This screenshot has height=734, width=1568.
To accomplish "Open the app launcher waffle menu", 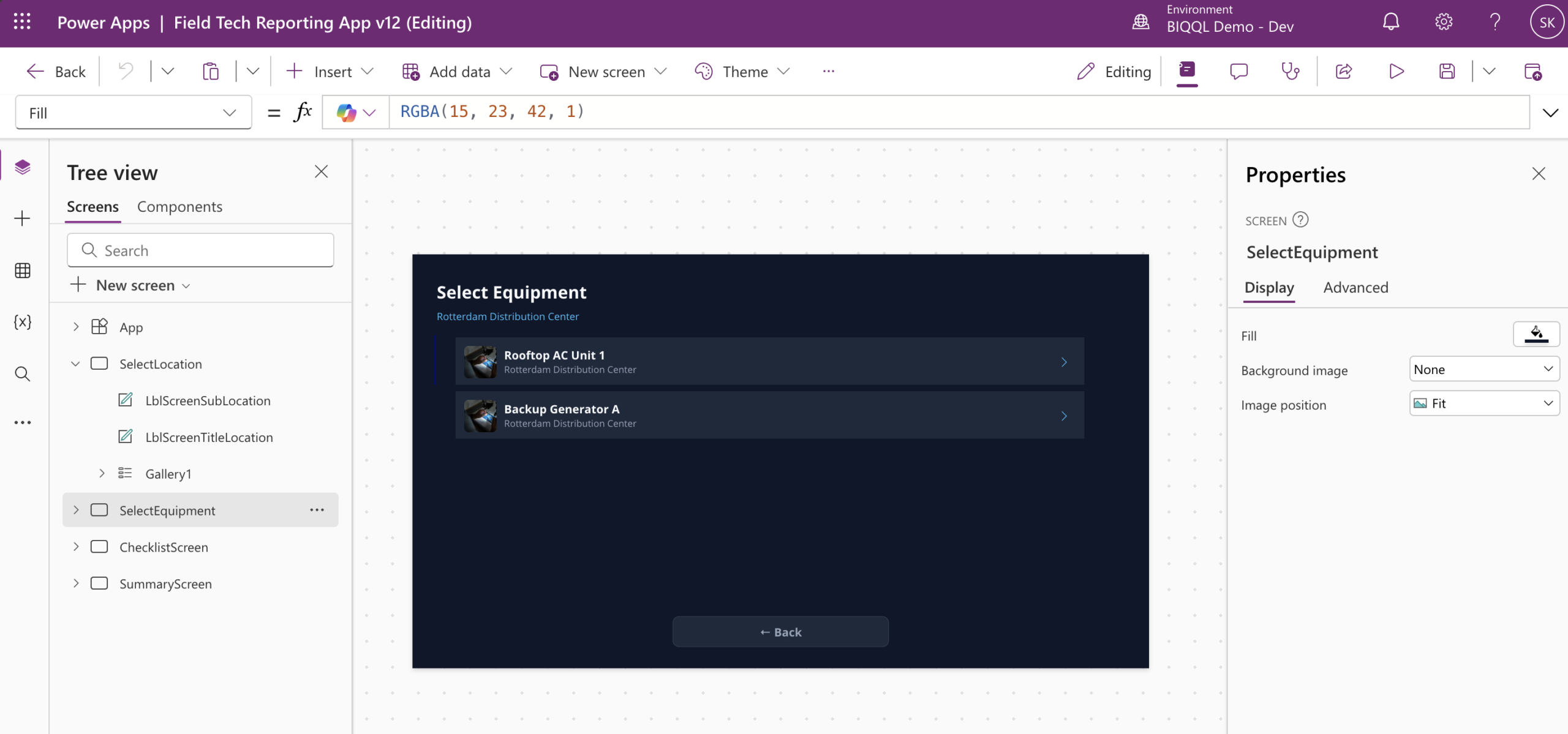I will [x=22, y=22].
